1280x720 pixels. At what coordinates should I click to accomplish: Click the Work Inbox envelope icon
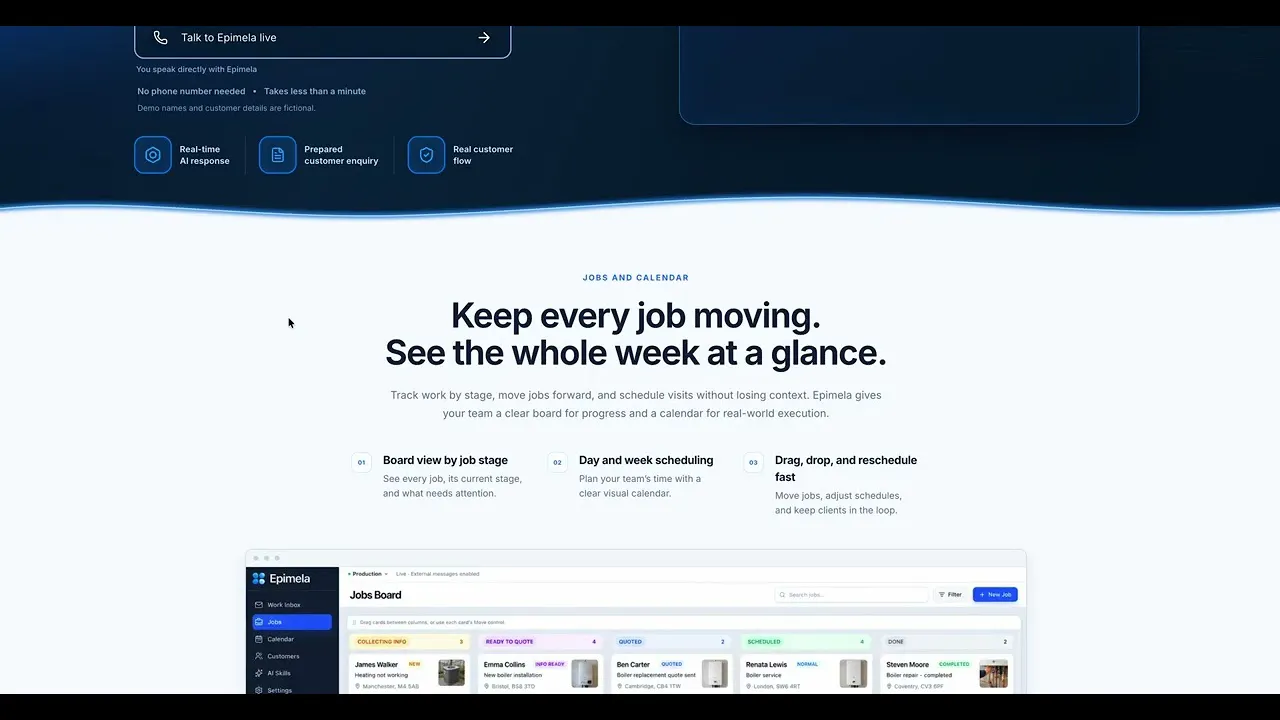[259, 605]
